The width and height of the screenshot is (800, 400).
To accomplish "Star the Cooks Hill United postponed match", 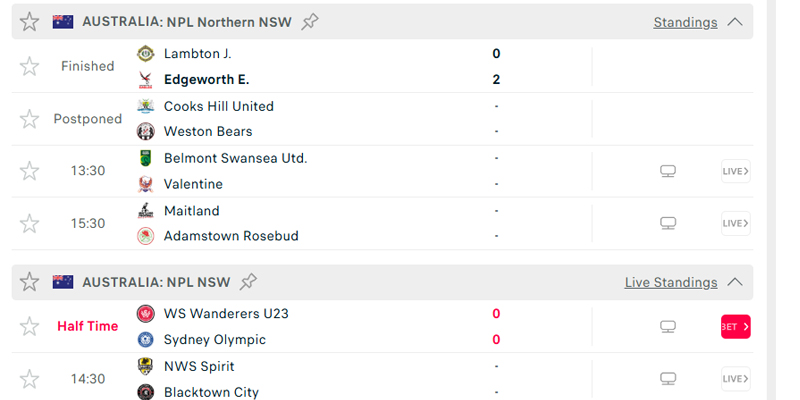I will [30, 119].
